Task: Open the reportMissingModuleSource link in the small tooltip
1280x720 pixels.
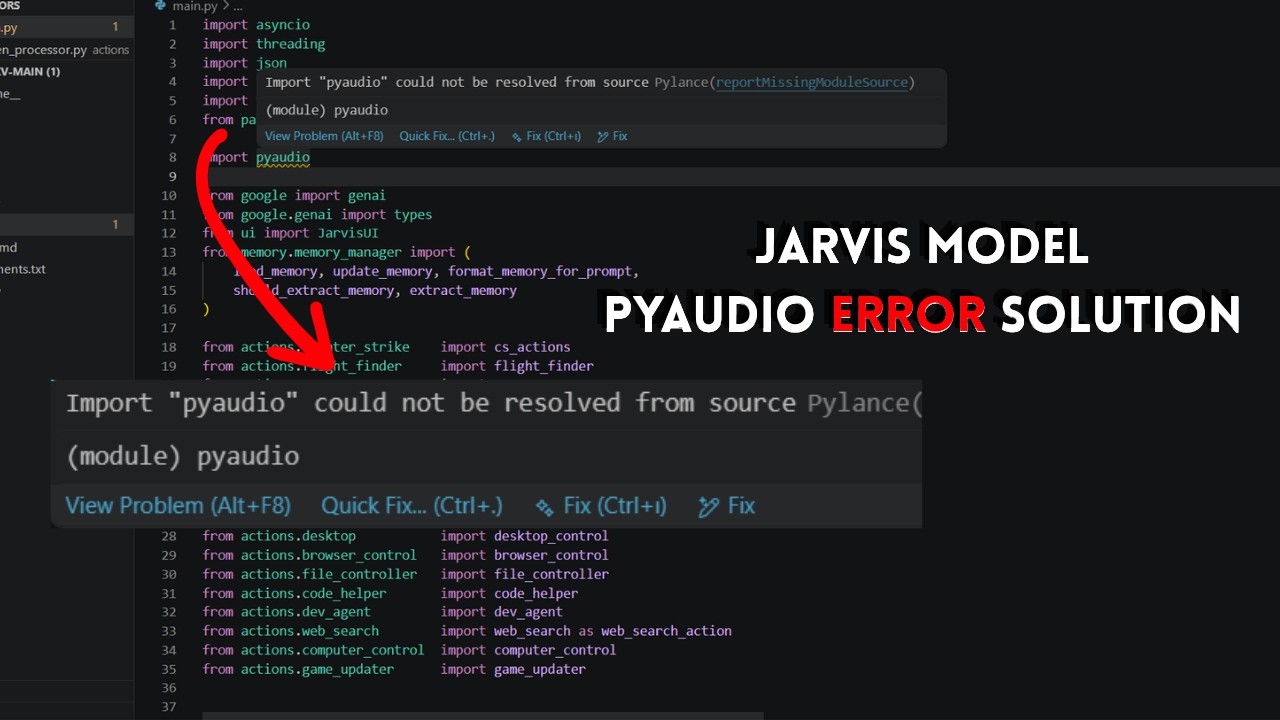Action: [812, 82]
